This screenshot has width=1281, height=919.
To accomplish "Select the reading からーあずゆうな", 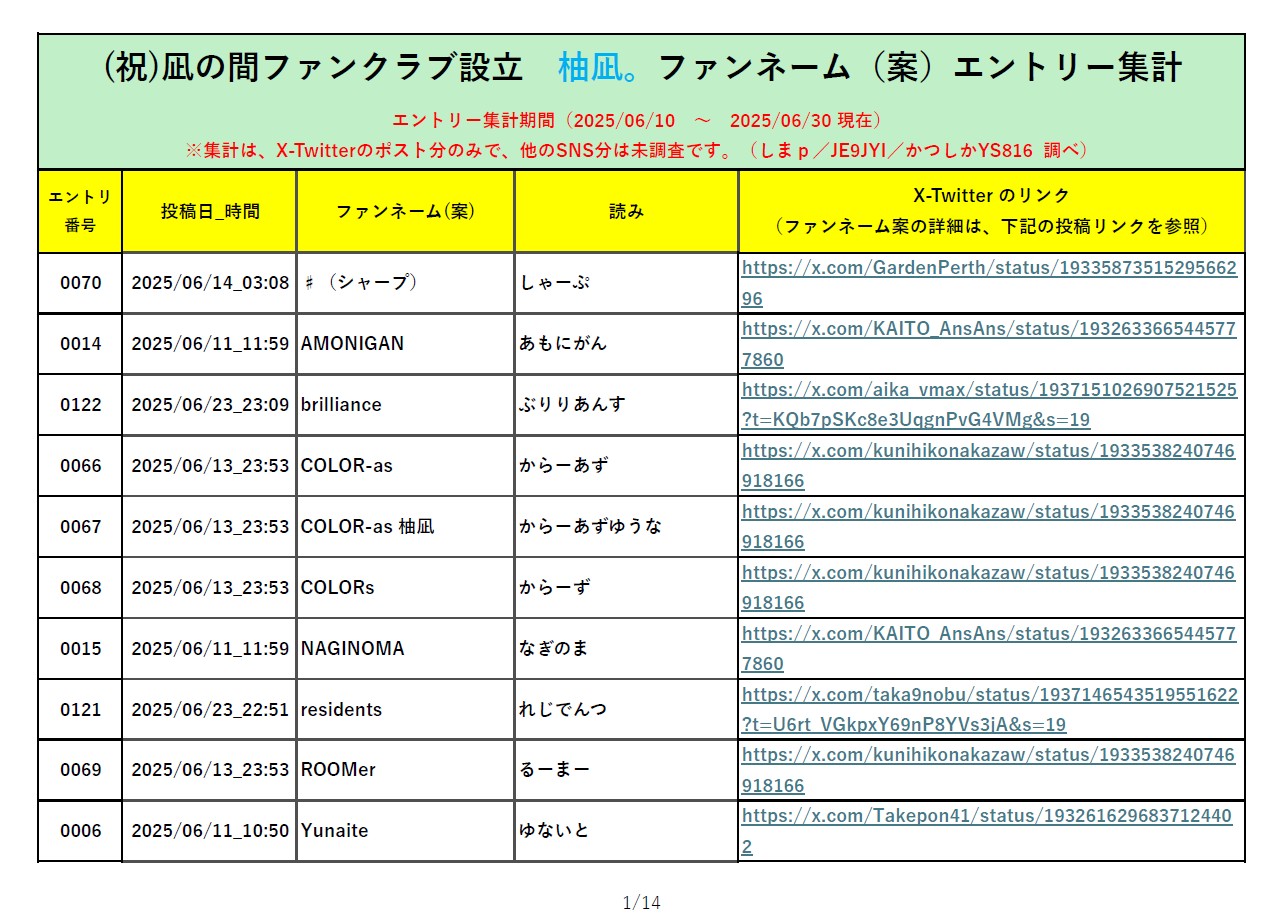I will coord(591,527).
